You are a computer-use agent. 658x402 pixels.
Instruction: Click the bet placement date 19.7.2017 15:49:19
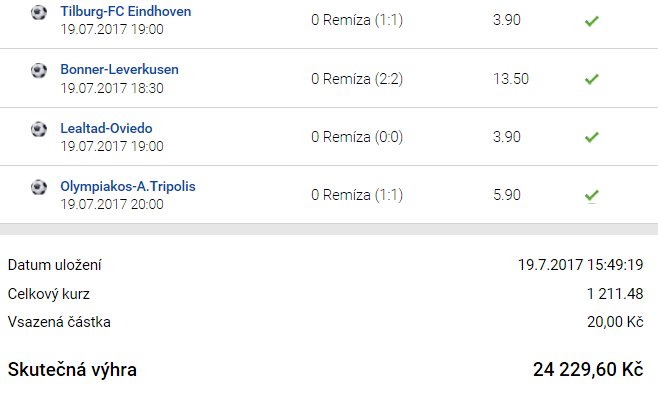tap(580, 265)
